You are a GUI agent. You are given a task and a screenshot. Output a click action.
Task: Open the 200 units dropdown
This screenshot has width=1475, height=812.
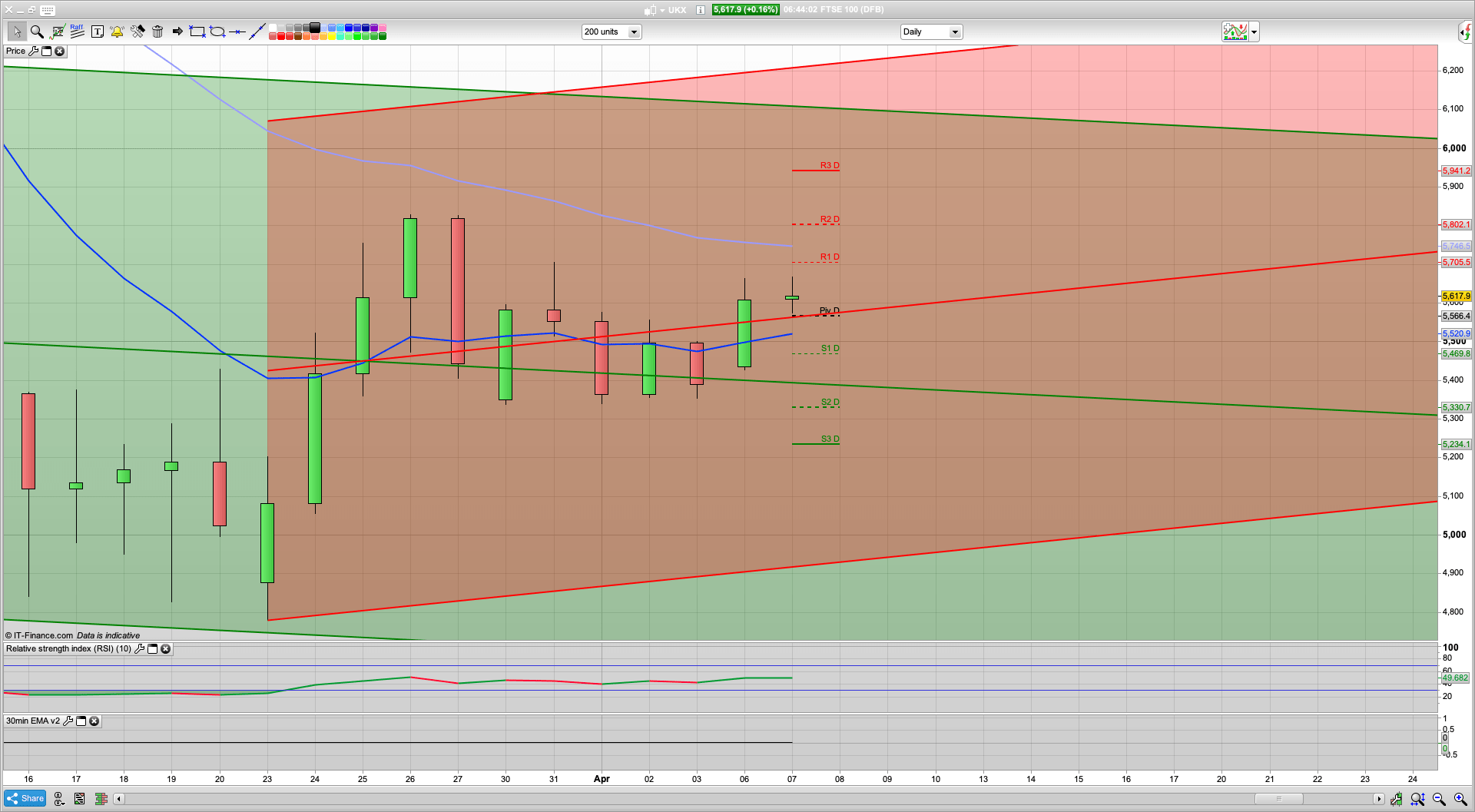tap(634, 32)
